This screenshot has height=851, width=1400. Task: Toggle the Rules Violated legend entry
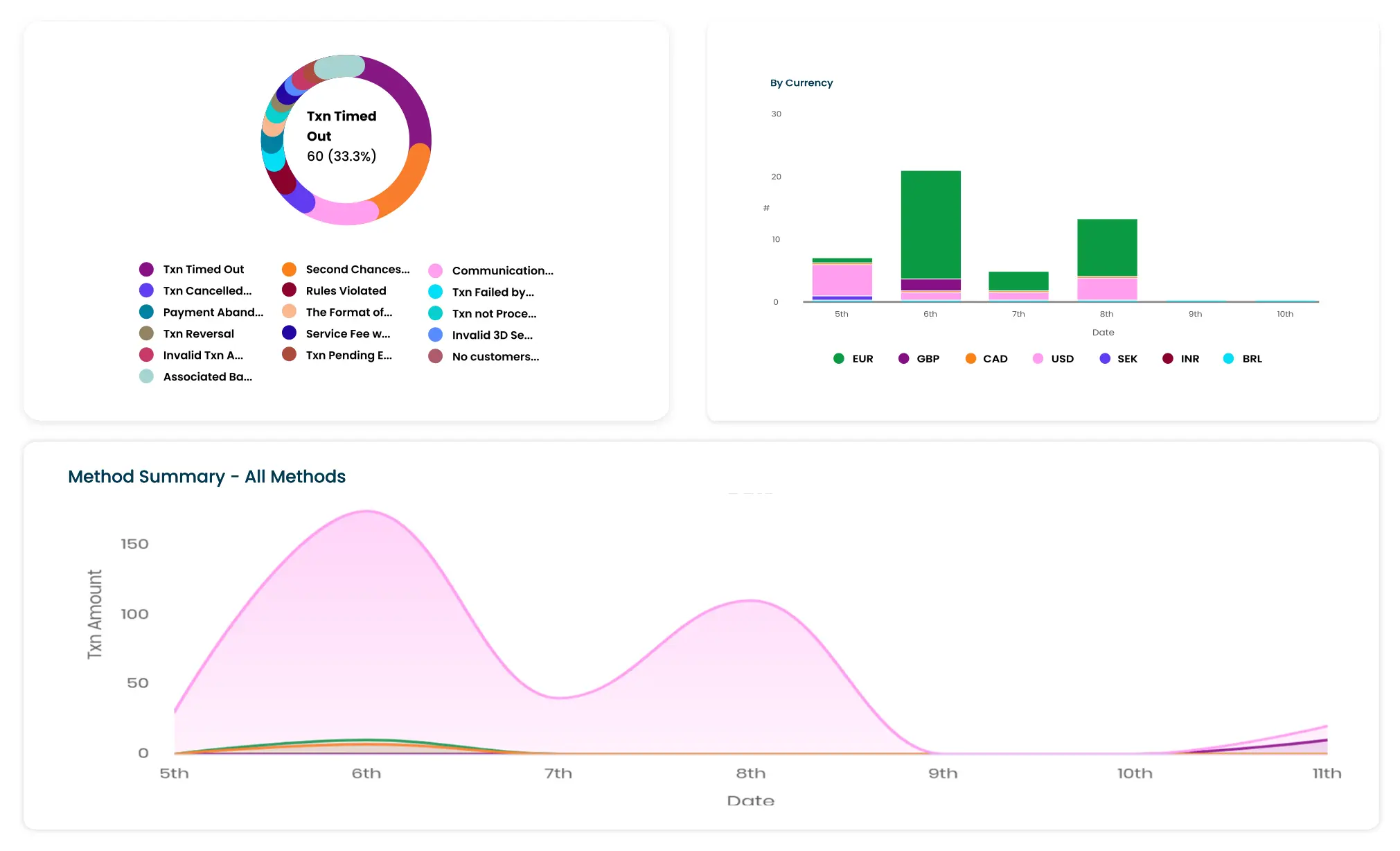[x=345, y=291]
